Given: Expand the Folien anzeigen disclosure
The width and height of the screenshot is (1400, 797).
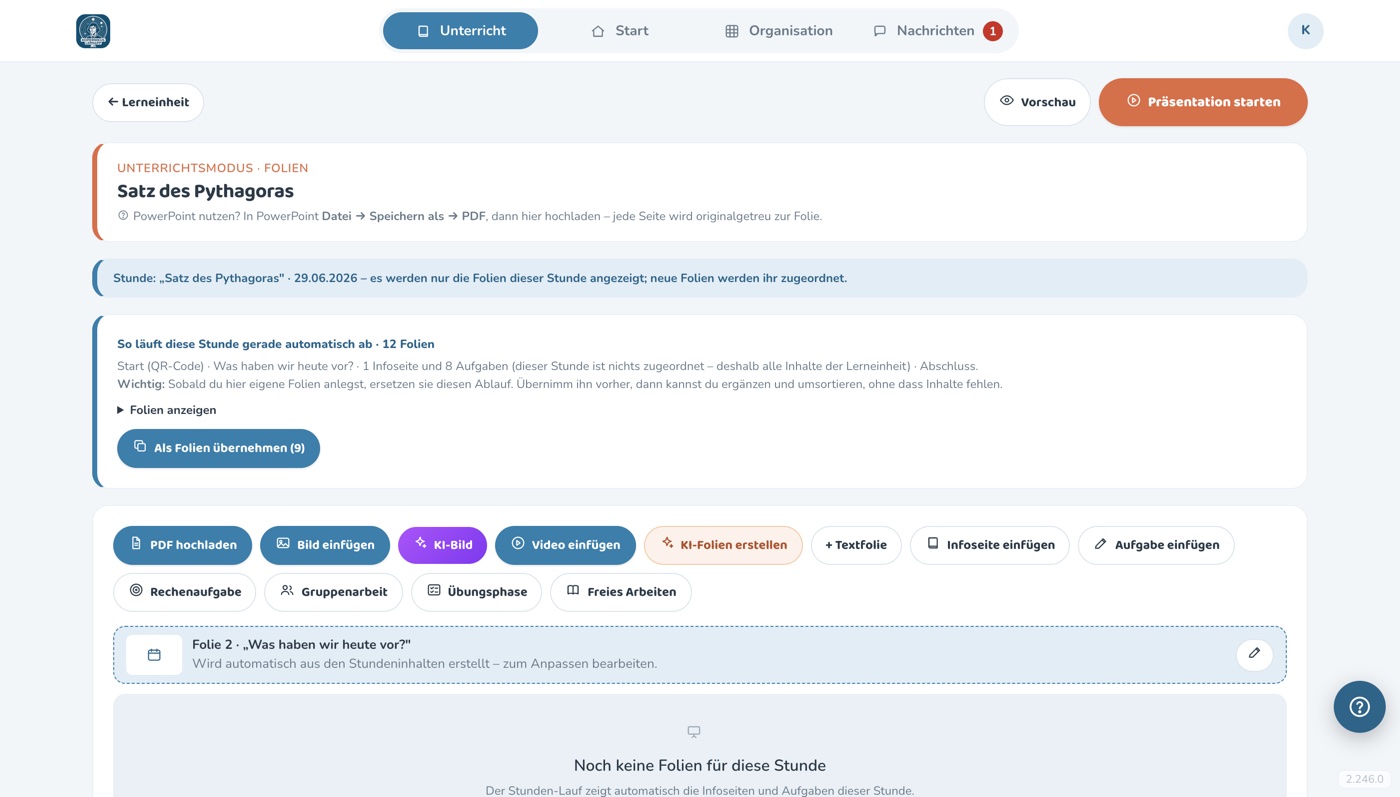Looking at the screenshot, I should (166, 410).
